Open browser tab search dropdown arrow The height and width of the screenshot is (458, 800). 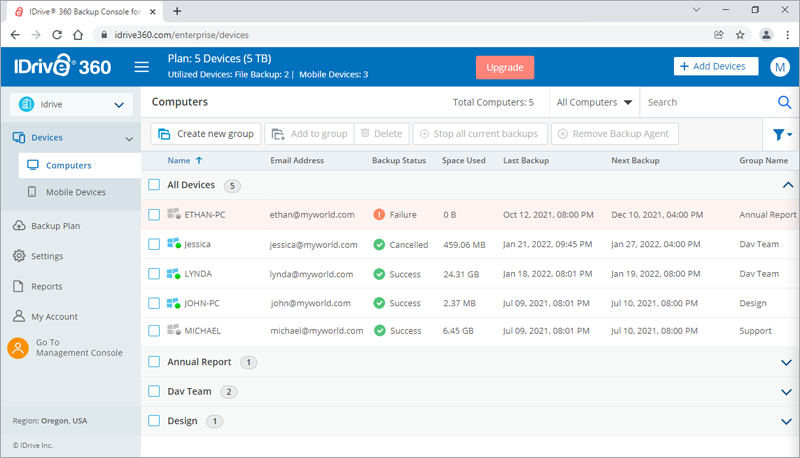[x=696, y=10]
